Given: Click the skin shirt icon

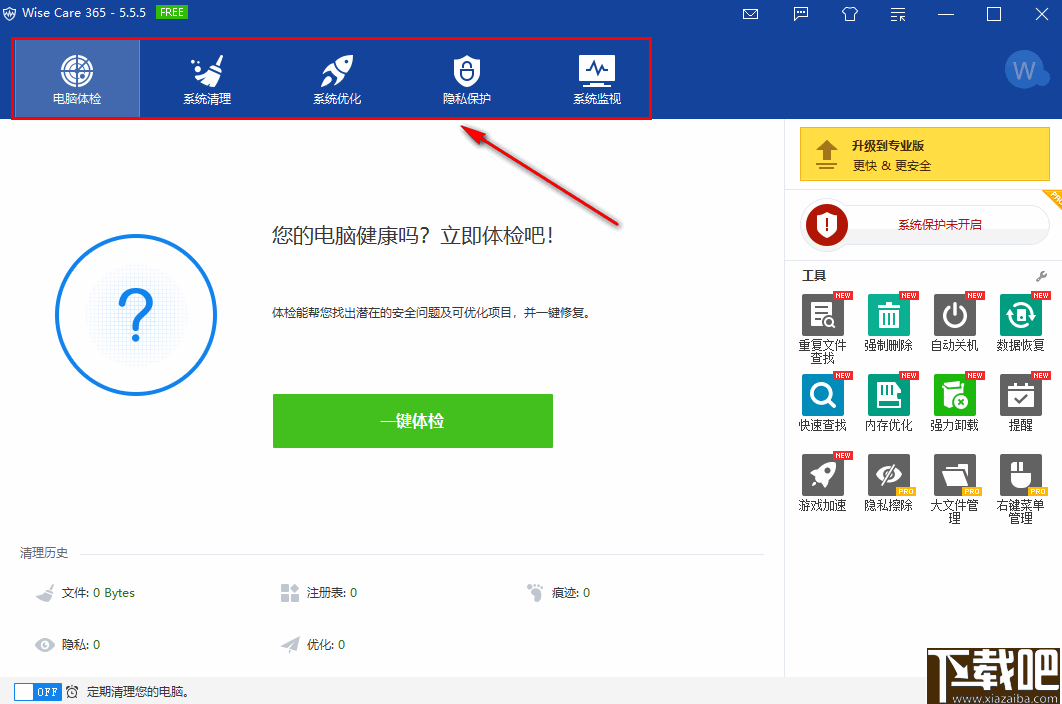Looking at the screenshot, I should [849, 14].
